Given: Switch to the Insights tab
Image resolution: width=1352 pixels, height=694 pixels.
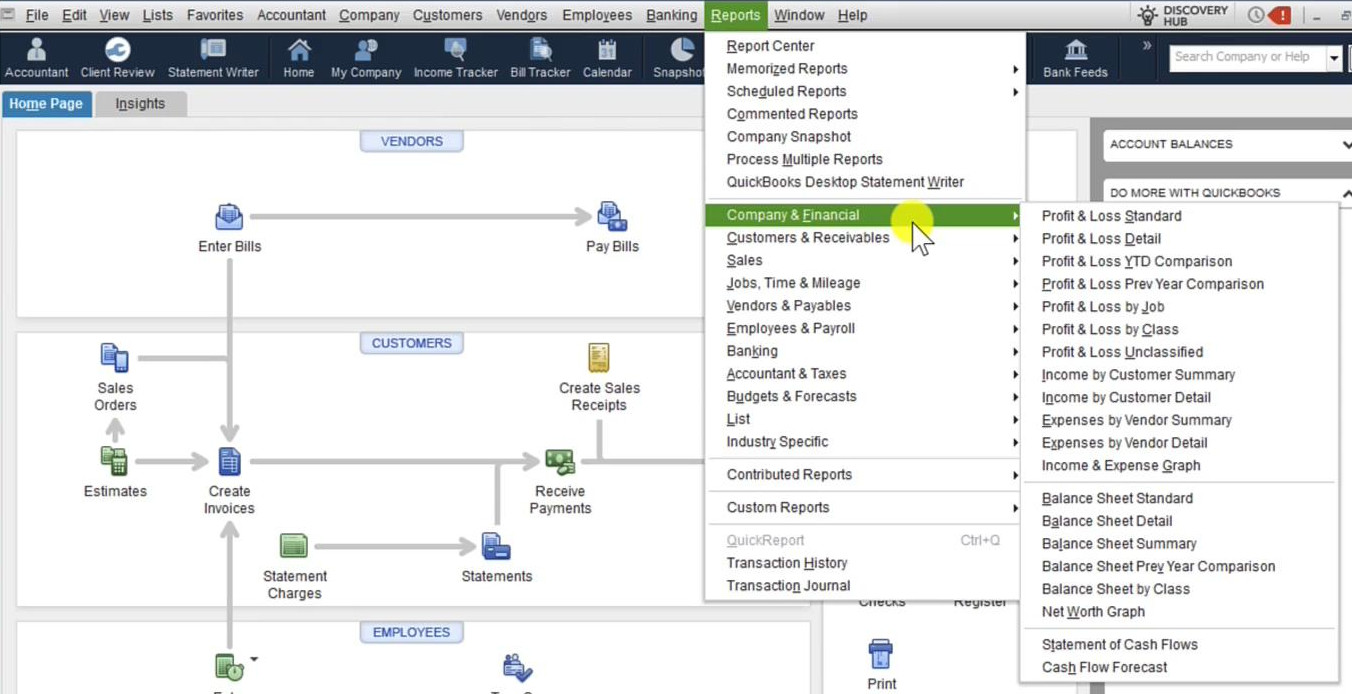Looking at the screenshot, I should (140, 104).
